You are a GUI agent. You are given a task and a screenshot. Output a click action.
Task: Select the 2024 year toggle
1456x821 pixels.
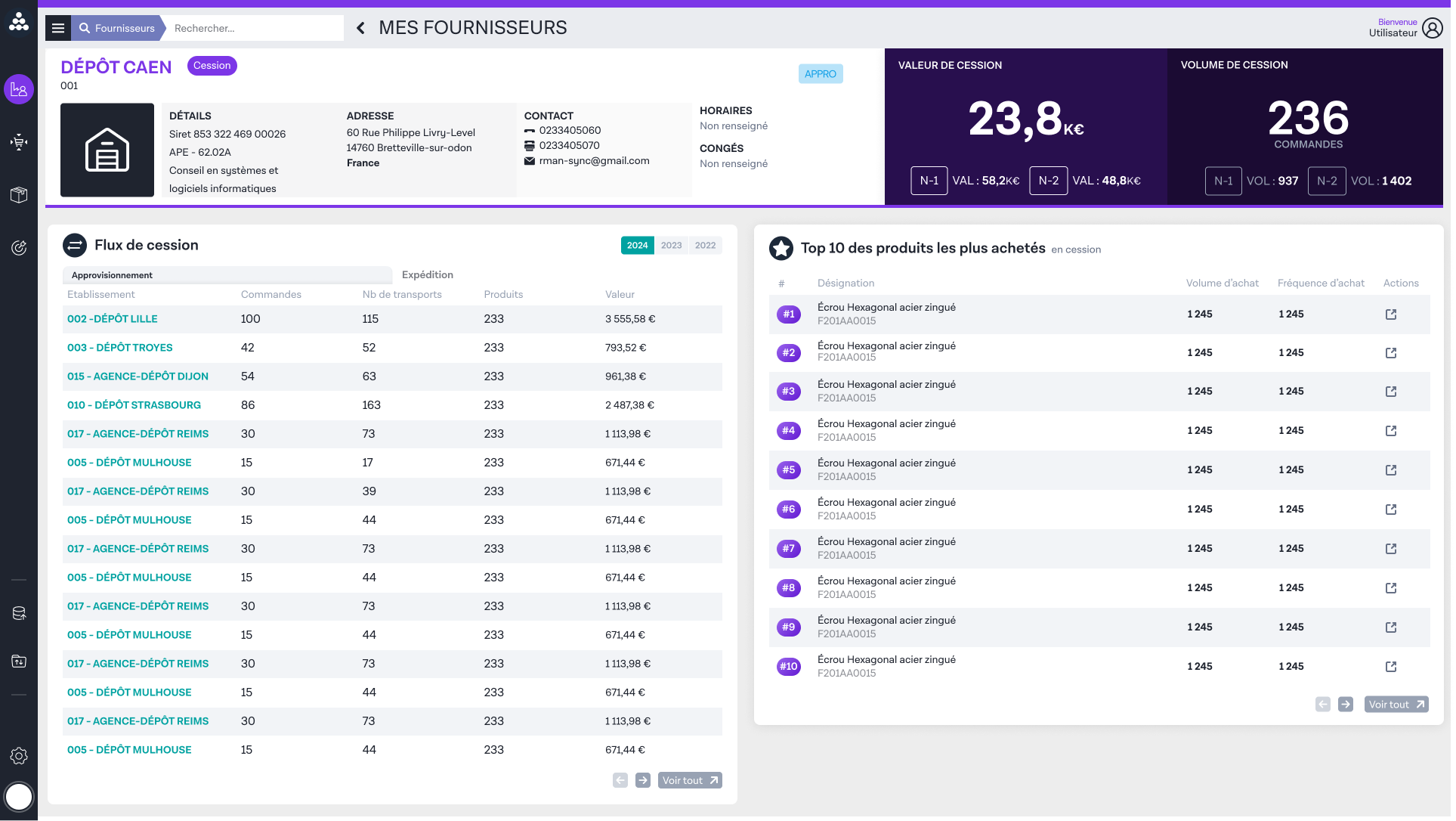(637, 245)
